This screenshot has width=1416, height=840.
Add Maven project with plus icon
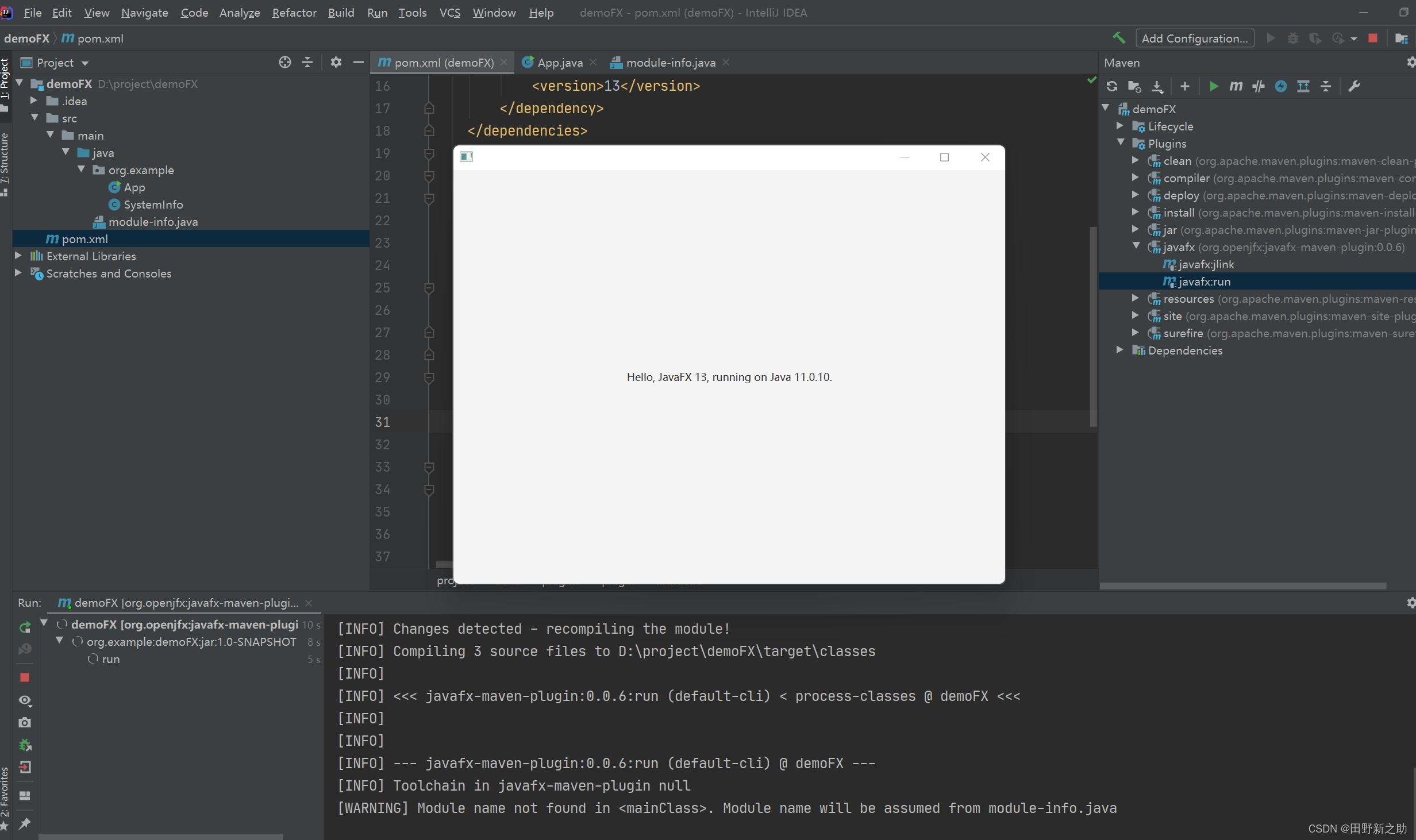(x=1184, y=86)
